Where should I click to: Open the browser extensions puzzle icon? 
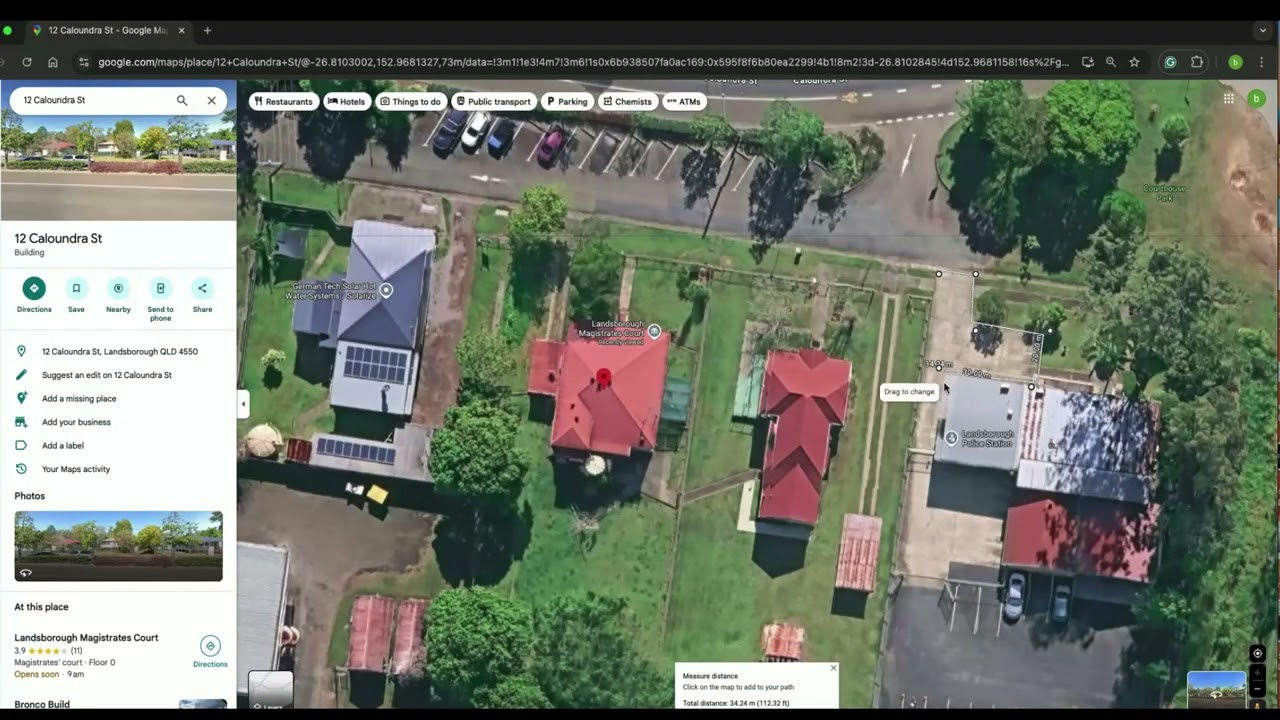tap(1196, 62)
